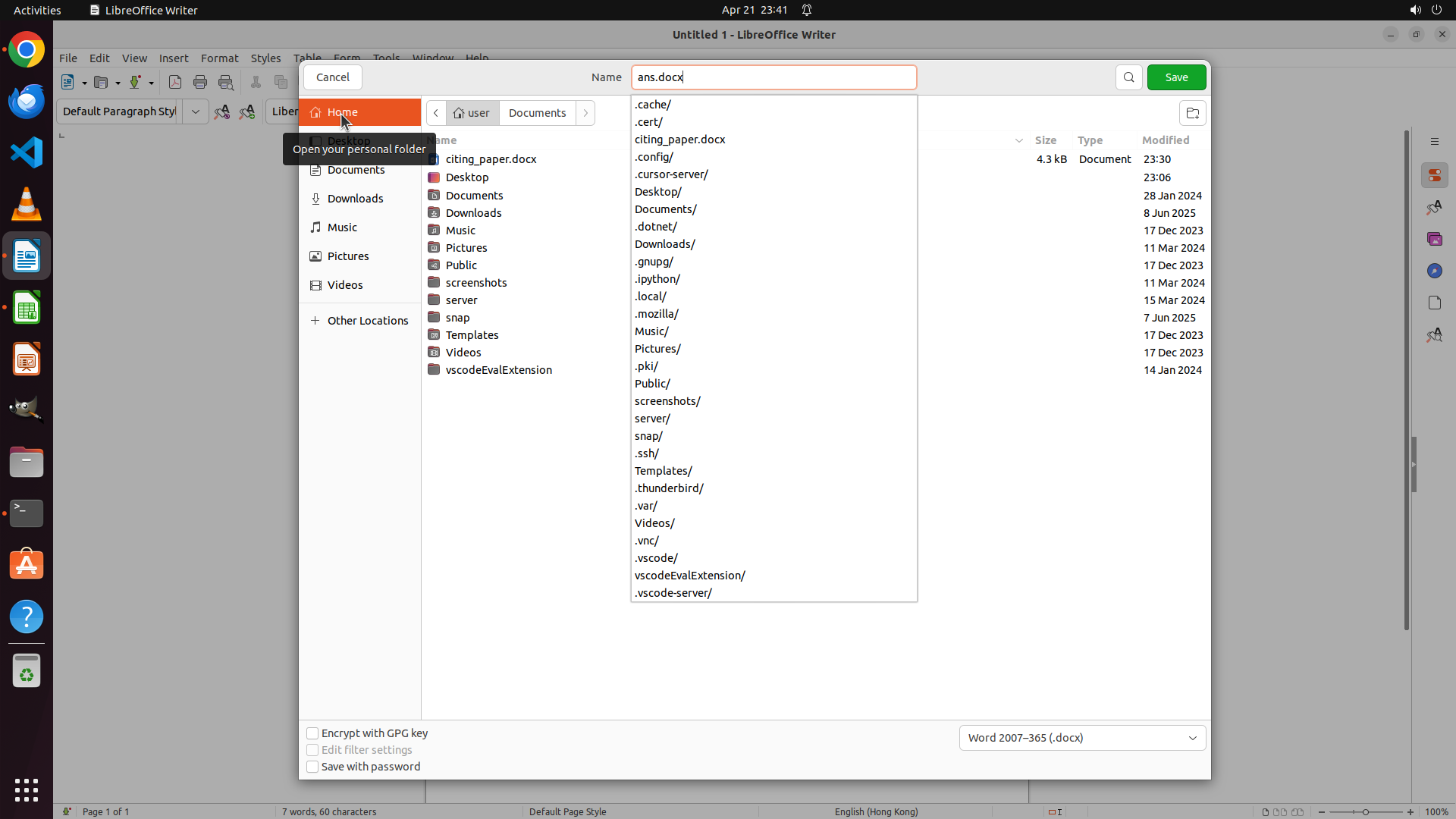Open the Gallery sidebar icon
The height and width of the screenshot is (819, 1456).
[x=1434, y=239]
